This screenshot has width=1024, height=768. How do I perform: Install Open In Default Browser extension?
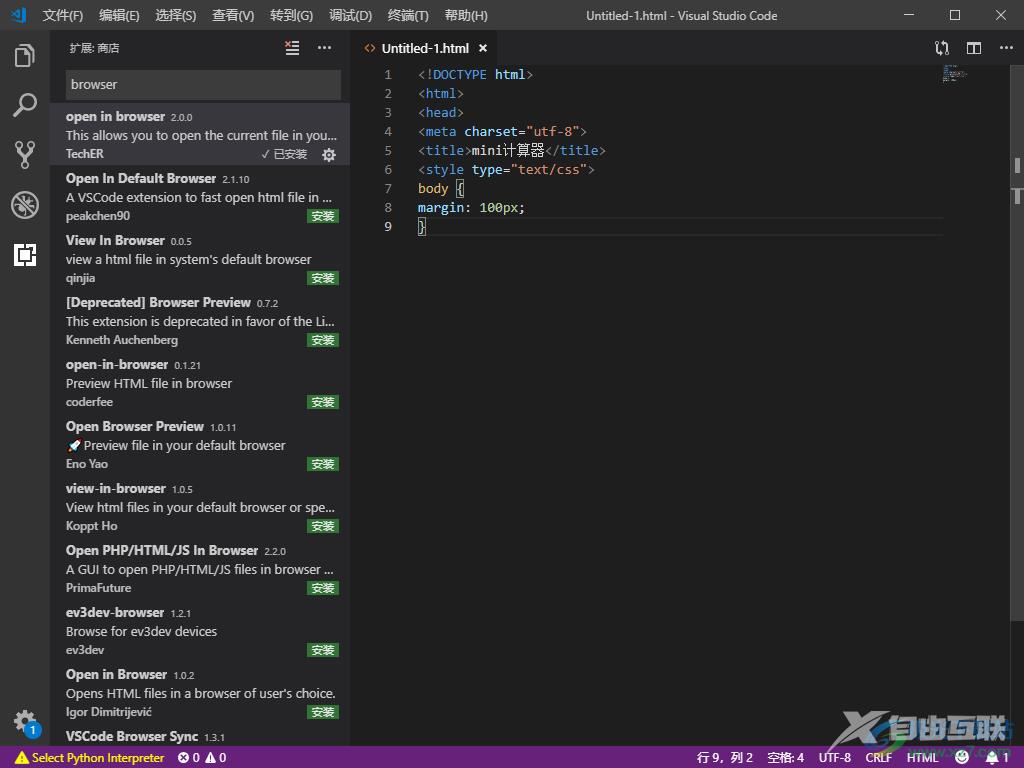point(323,216)
